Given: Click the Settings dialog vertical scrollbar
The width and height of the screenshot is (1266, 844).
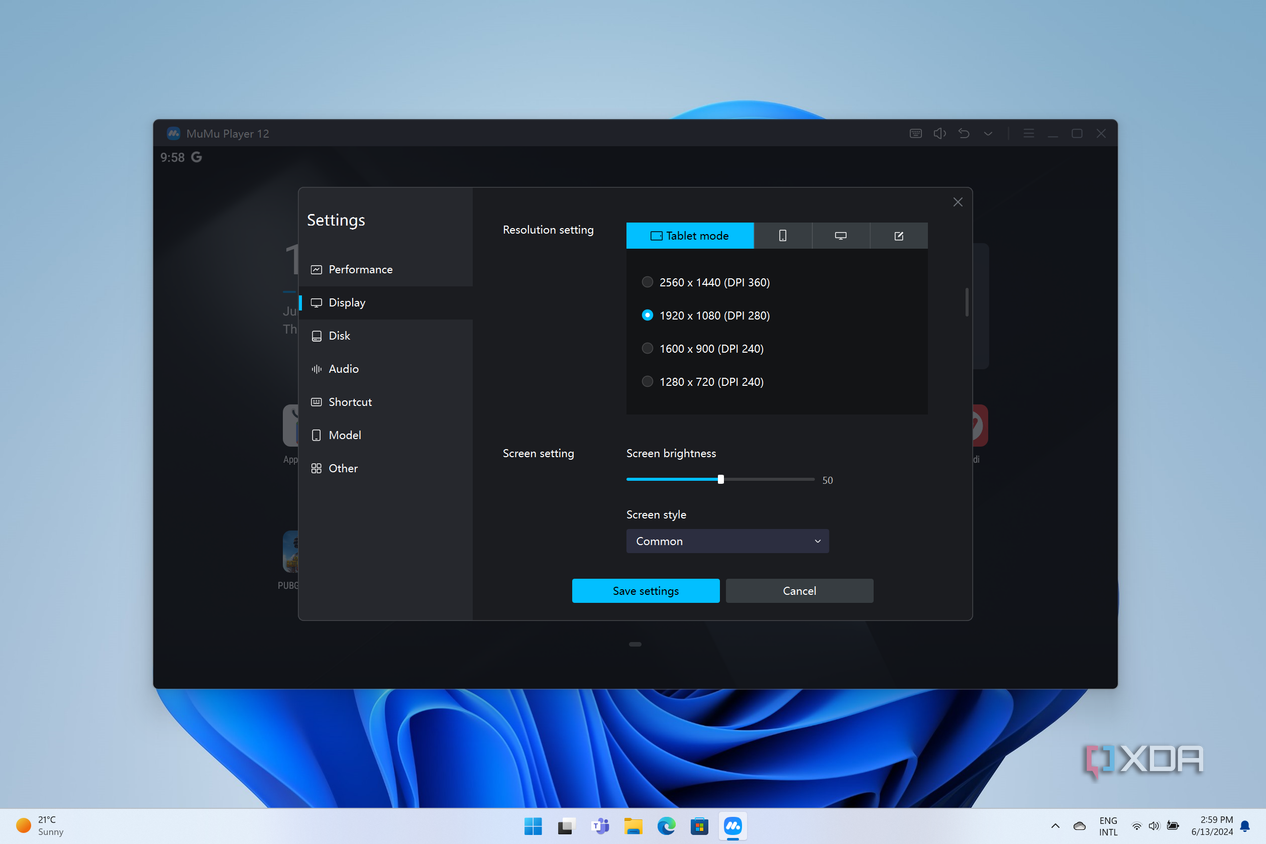Looking at the screenshot, I should [967, 302].
